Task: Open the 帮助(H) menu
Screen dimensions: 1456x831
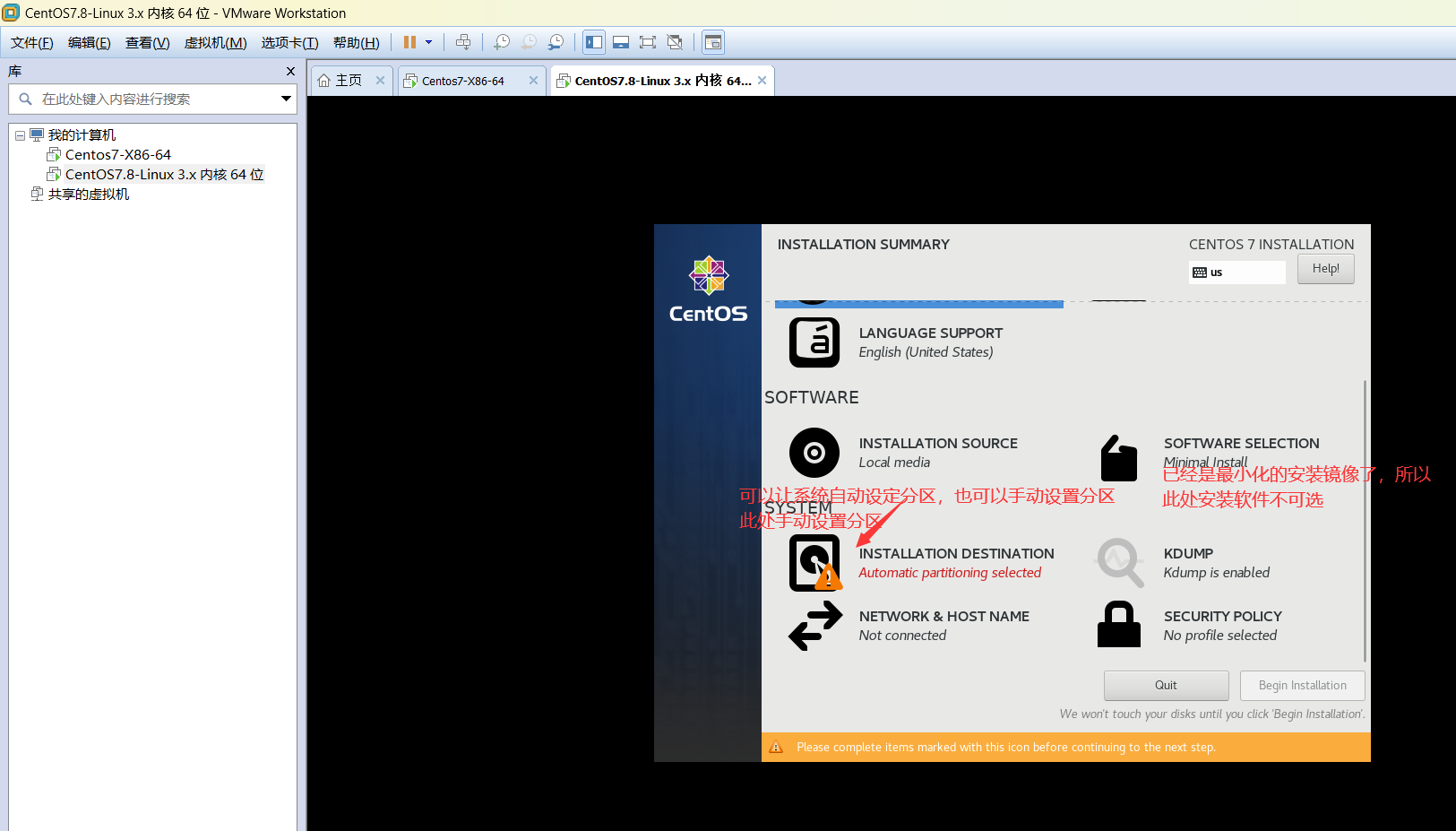Action: click(357, 43)
